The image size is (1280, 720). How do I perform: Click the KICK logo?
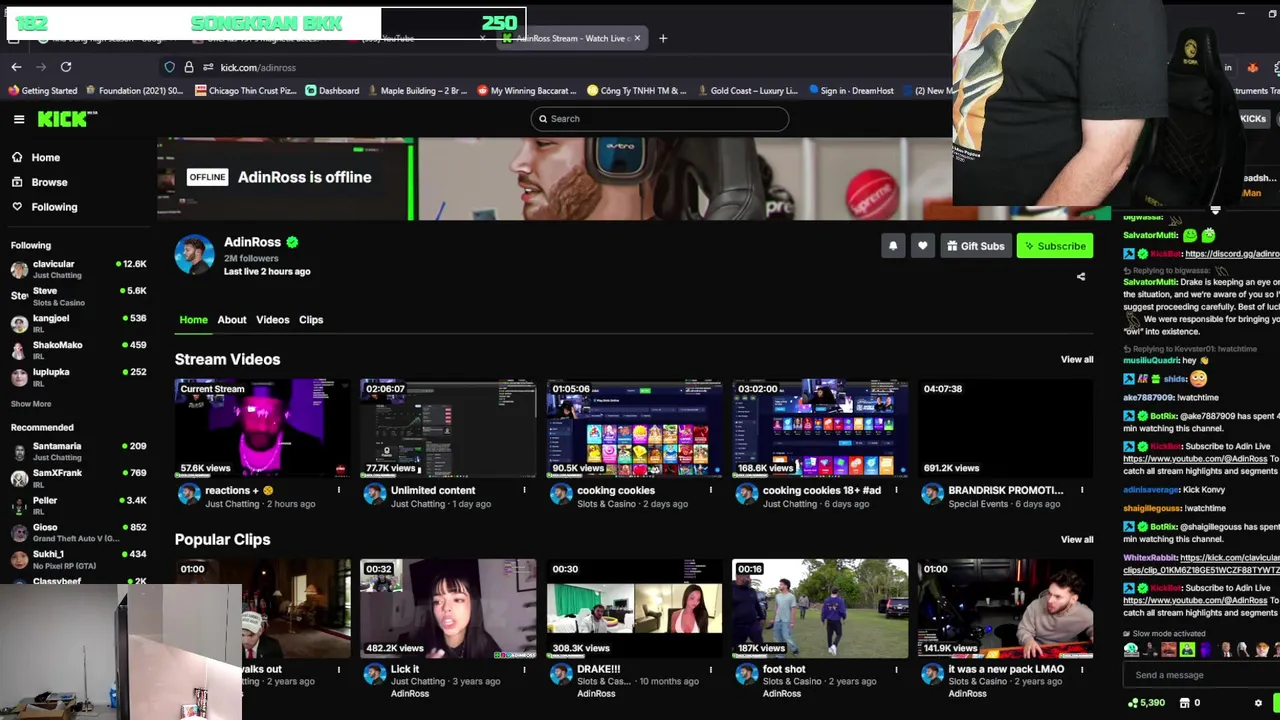(67, 119)
